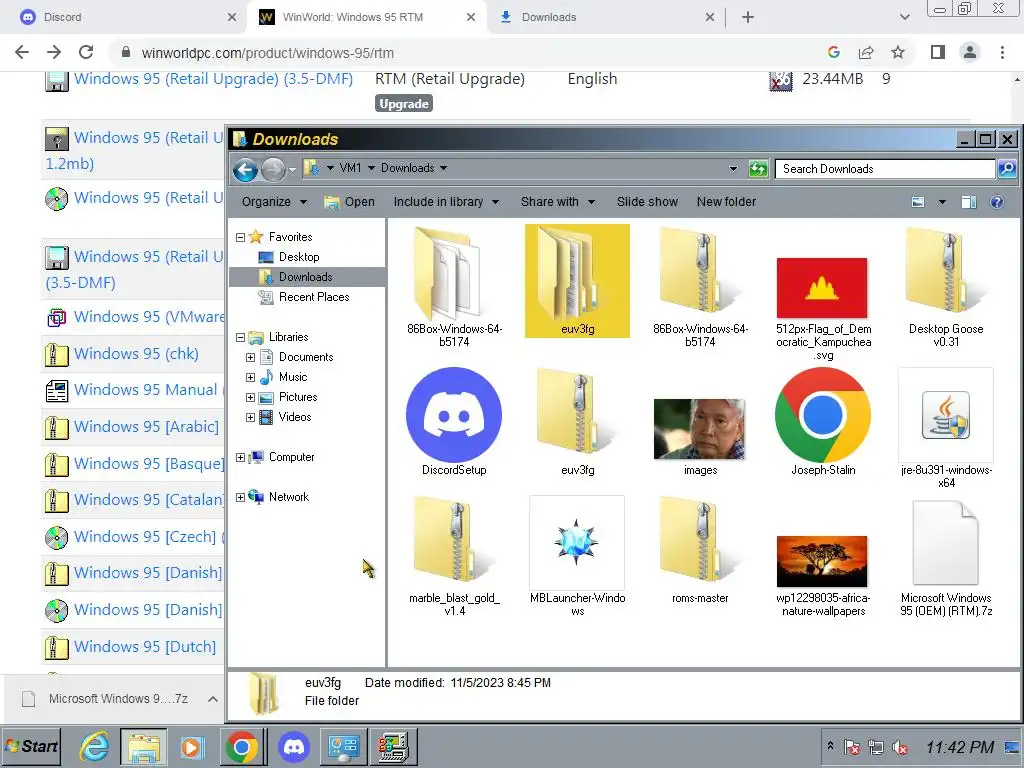Viewport: 1024px width, 768px height.
Task: Bookmark this page with the star icon
Action: [898, 52]
